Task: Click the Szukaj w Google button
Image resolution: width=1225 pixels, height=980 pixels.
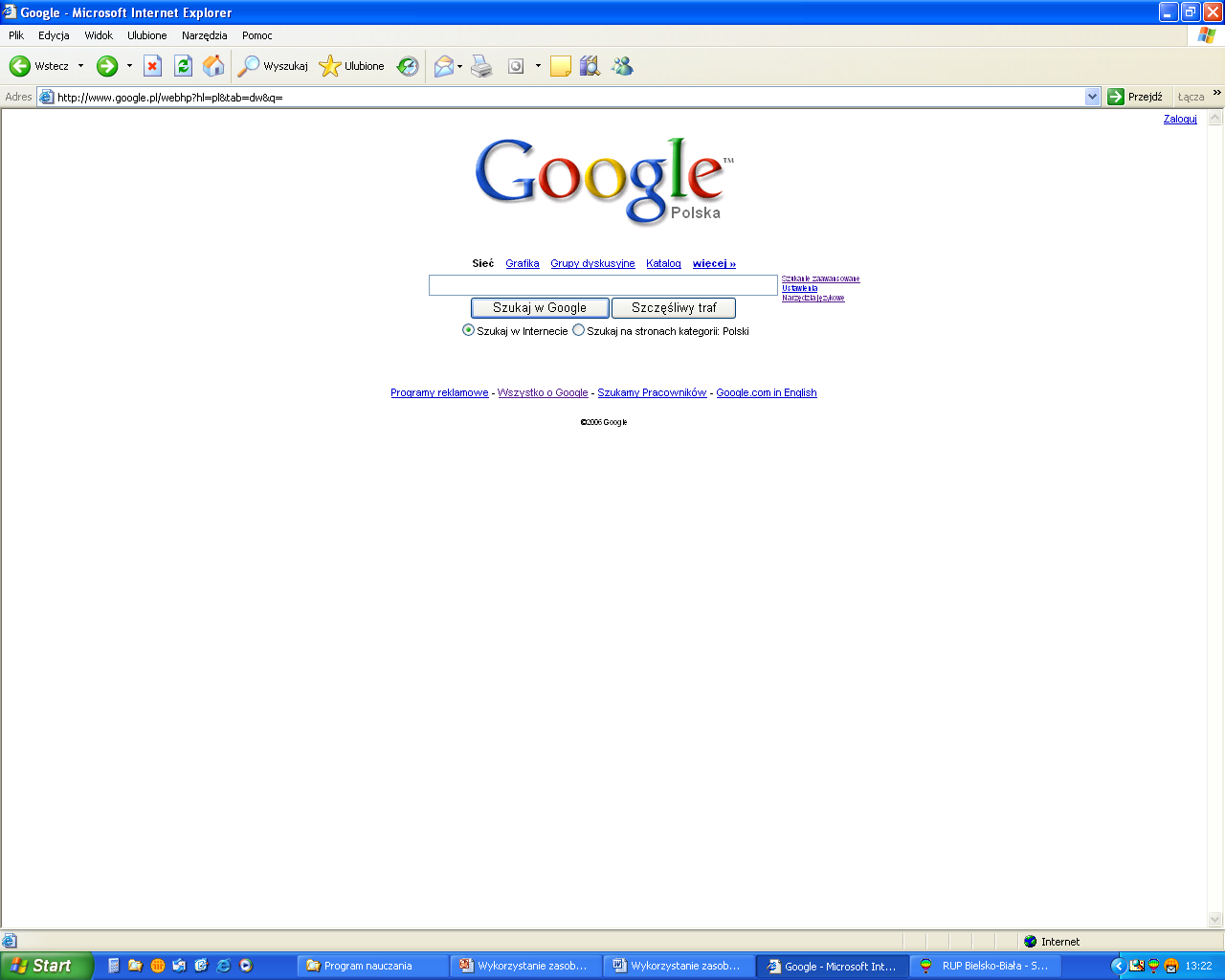Action: click(540, 308)
